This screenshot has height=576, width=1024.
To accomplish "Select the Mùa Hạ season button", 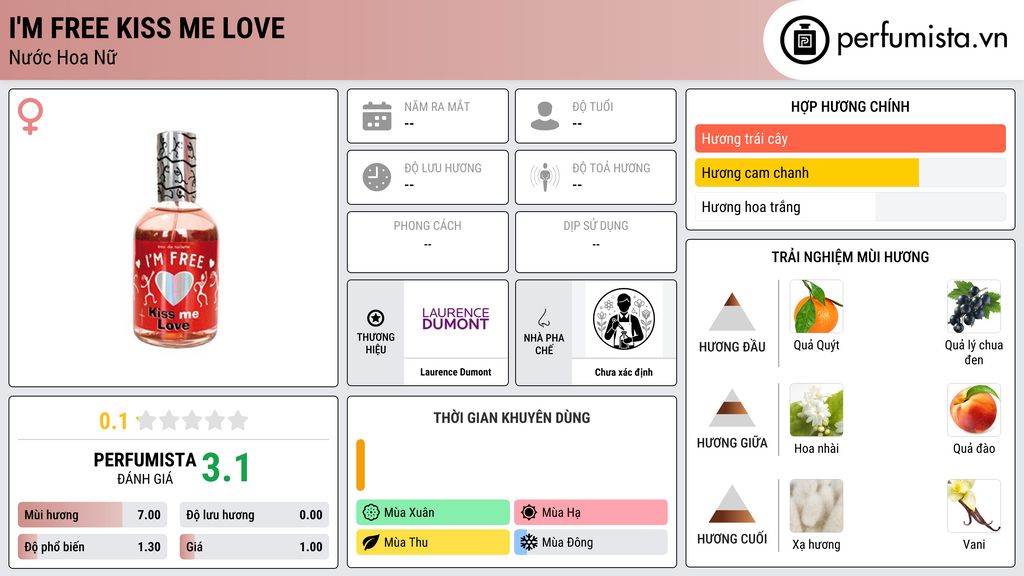I will click(x=591, y=513).
